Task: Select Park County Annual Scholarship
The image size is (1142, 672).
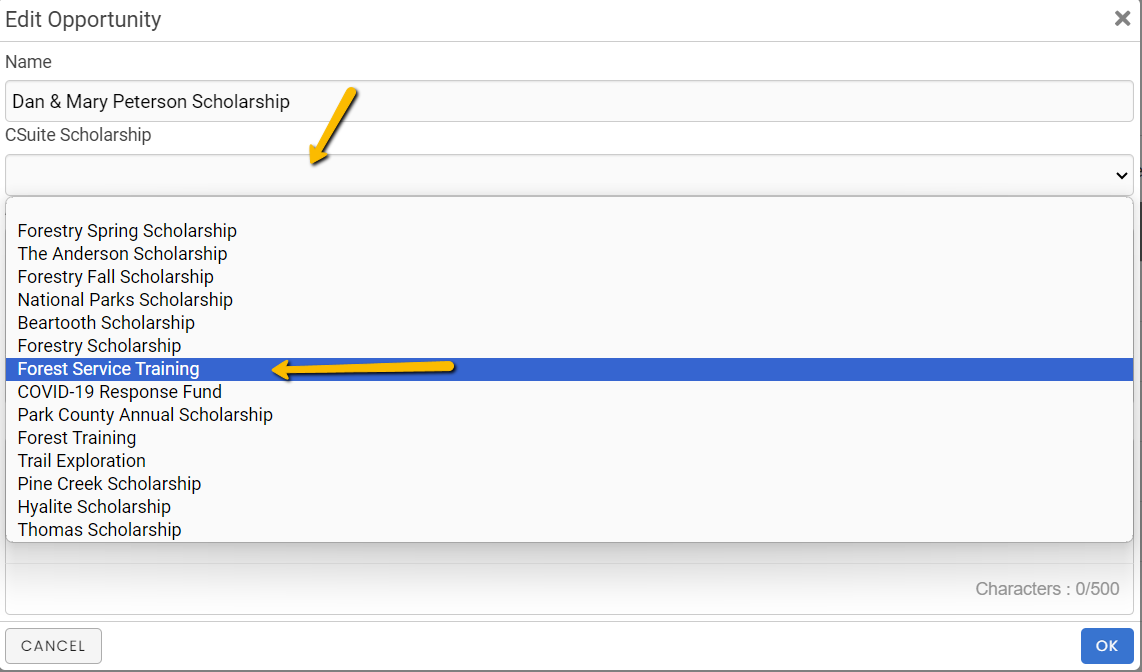Action: [145, 415]
